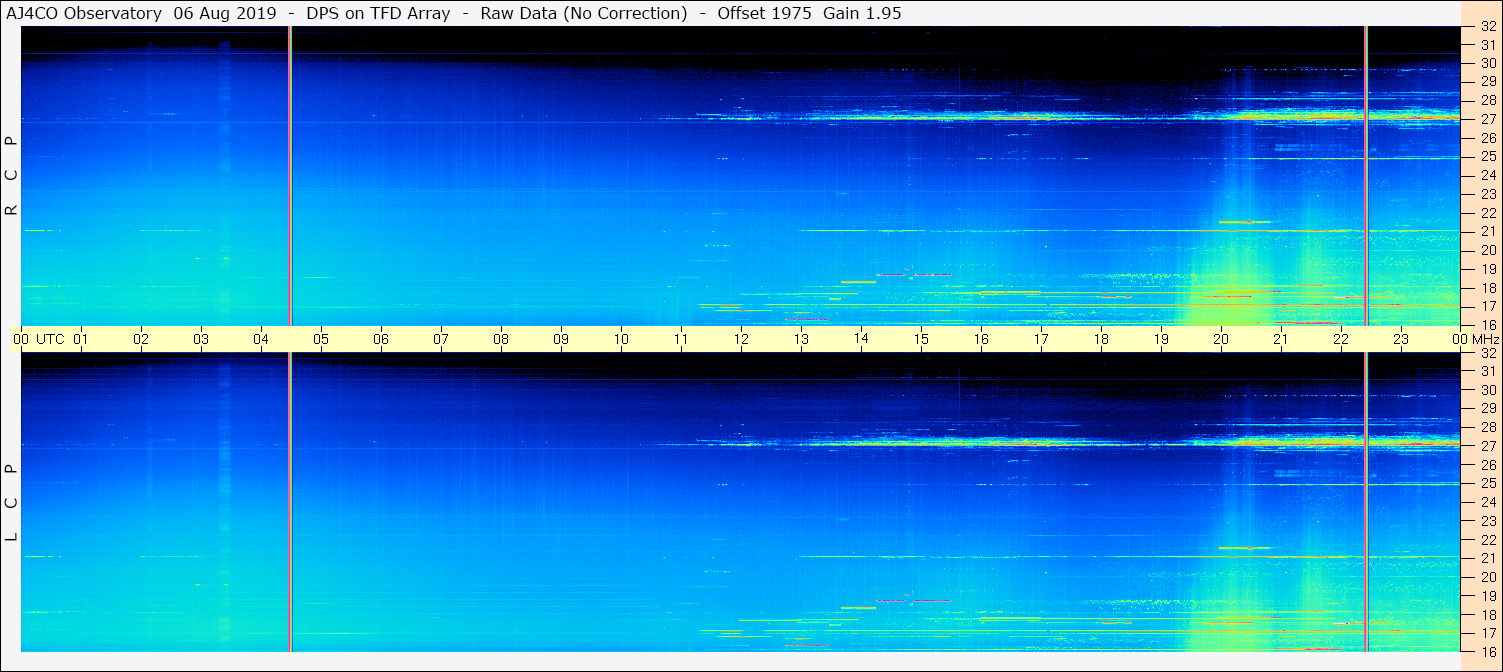Click the 05 hour label on time axis
The image size is (1503, 672).
[321, 339]
